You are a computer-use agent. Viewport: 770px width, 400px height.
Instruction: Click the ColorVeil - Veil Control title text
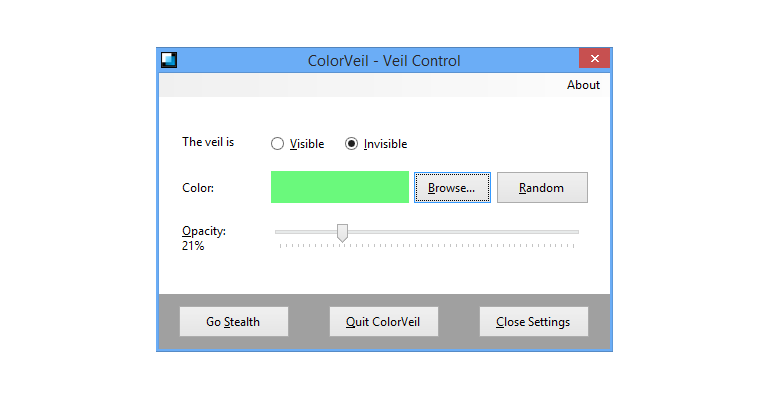[384, 60]
